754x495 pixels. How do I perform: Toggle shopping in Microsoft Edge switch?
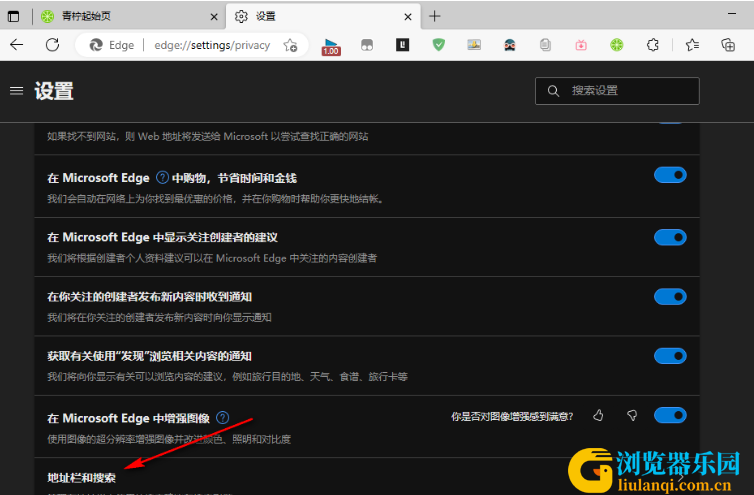pyautogui.click(x=670, y=175)
